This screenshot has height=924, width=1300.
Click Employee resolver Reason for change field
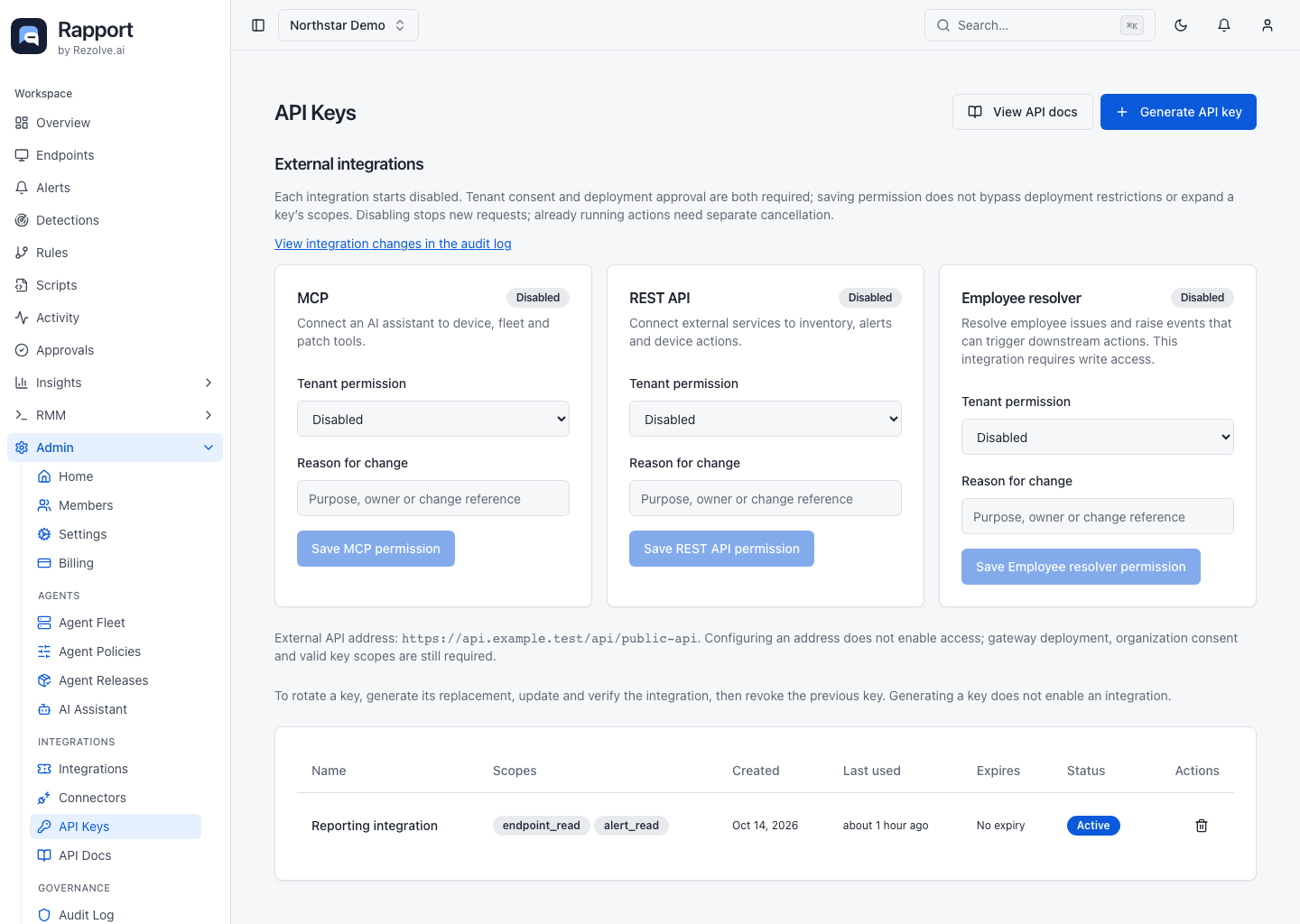click(1098, 516)
